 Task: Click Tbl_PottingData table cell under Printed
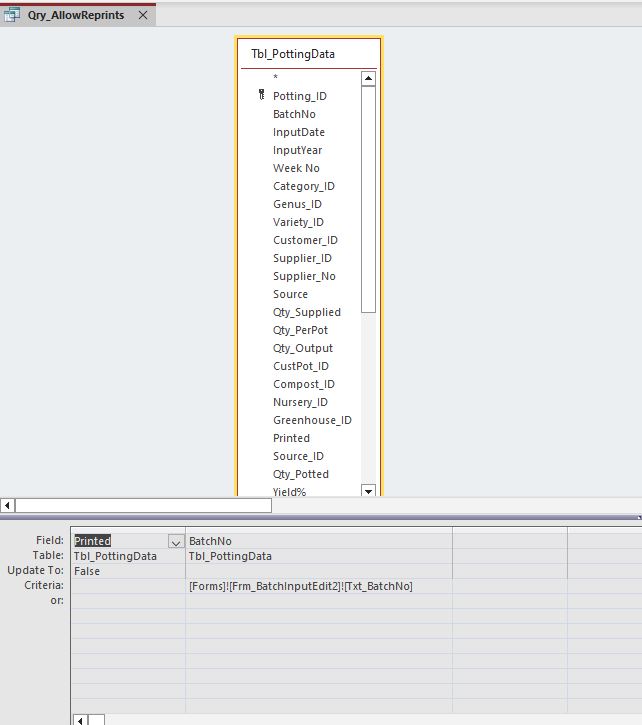(128, 556)
